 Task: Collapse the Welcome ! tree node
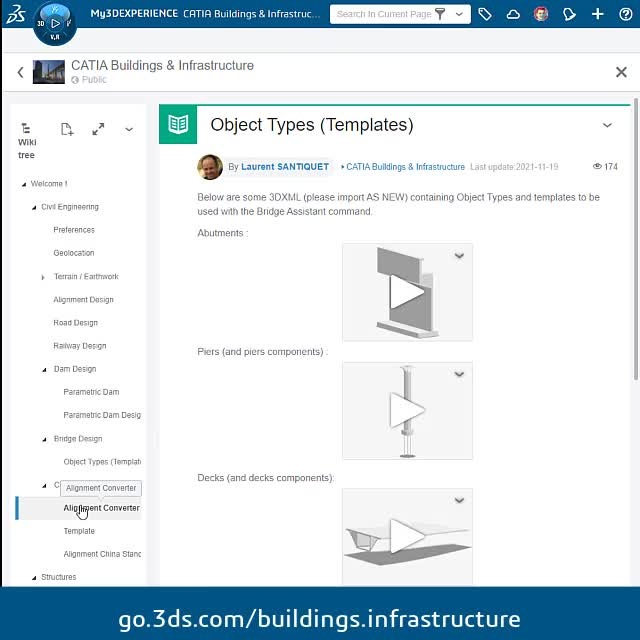tap(24, 184)
